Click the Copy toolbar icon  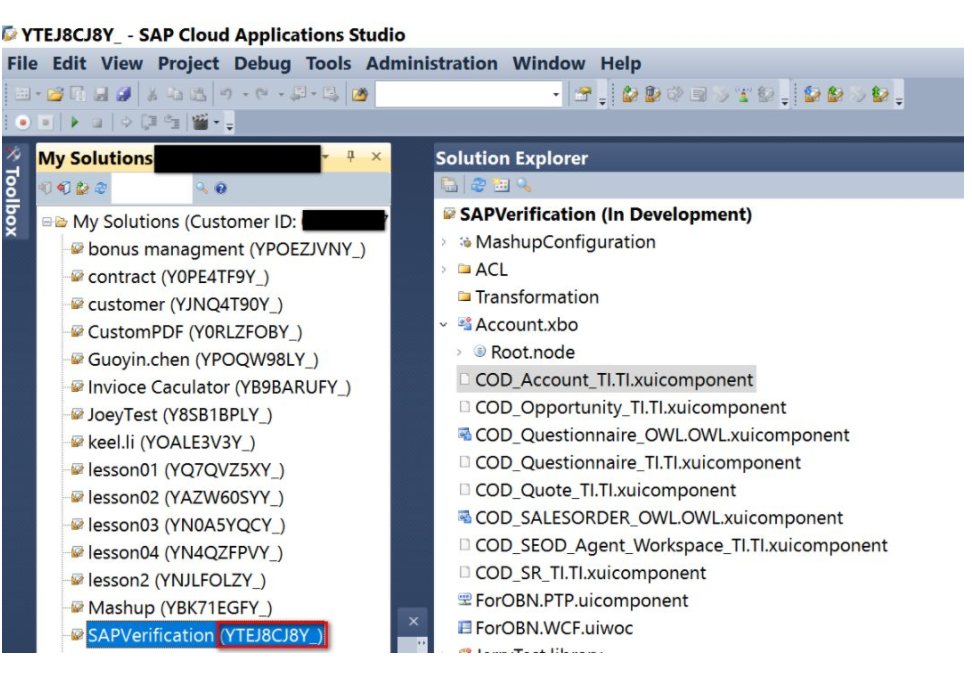(175, 94)
